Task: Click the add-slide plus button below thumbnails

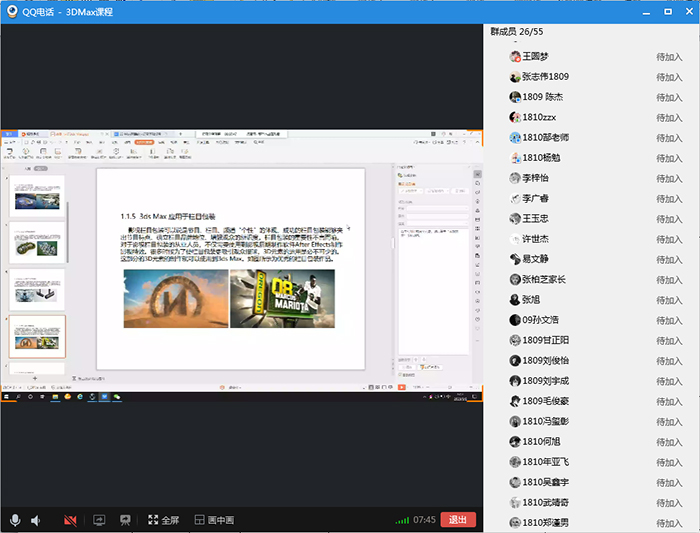Action: pyautogui.click(x=35, y=378)
